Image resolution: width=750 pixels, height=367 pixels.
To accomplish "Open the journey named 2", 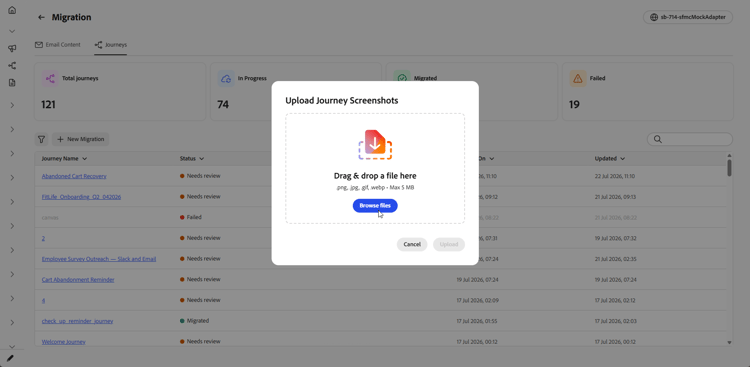I will tap(43, 238).
